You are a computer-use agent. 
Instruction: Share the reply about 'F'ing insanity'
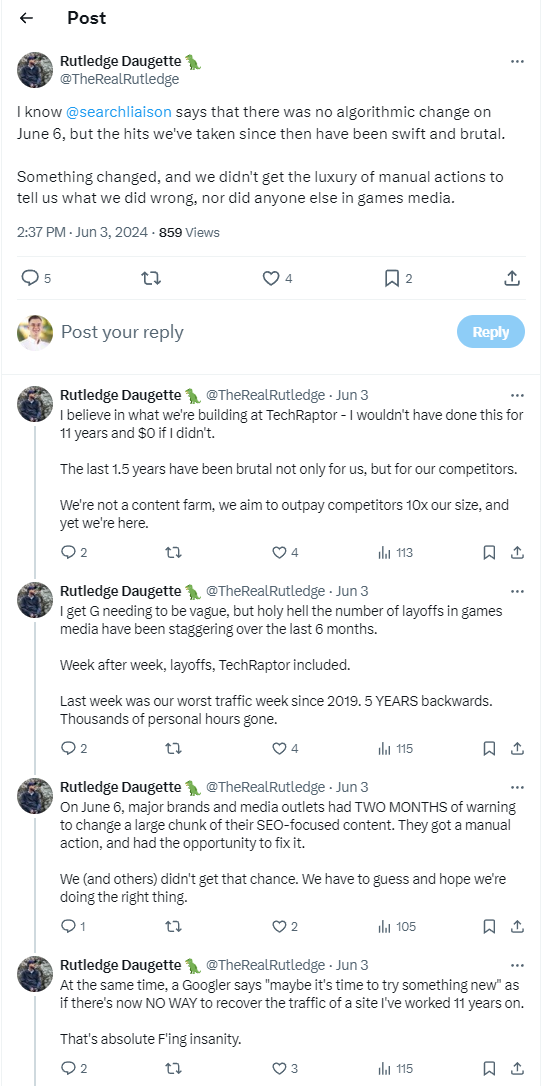pos(517,1068)
